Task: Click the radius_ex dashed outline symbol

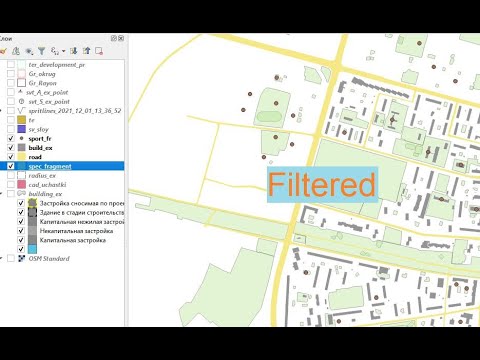Action: [22, 175]
